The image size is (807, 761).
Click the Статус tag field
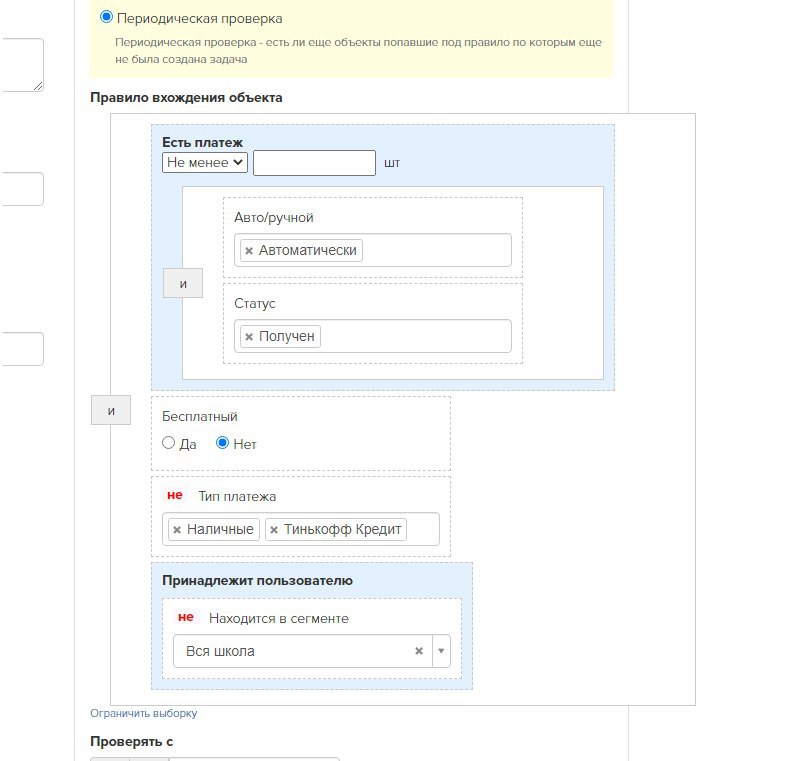373,336
